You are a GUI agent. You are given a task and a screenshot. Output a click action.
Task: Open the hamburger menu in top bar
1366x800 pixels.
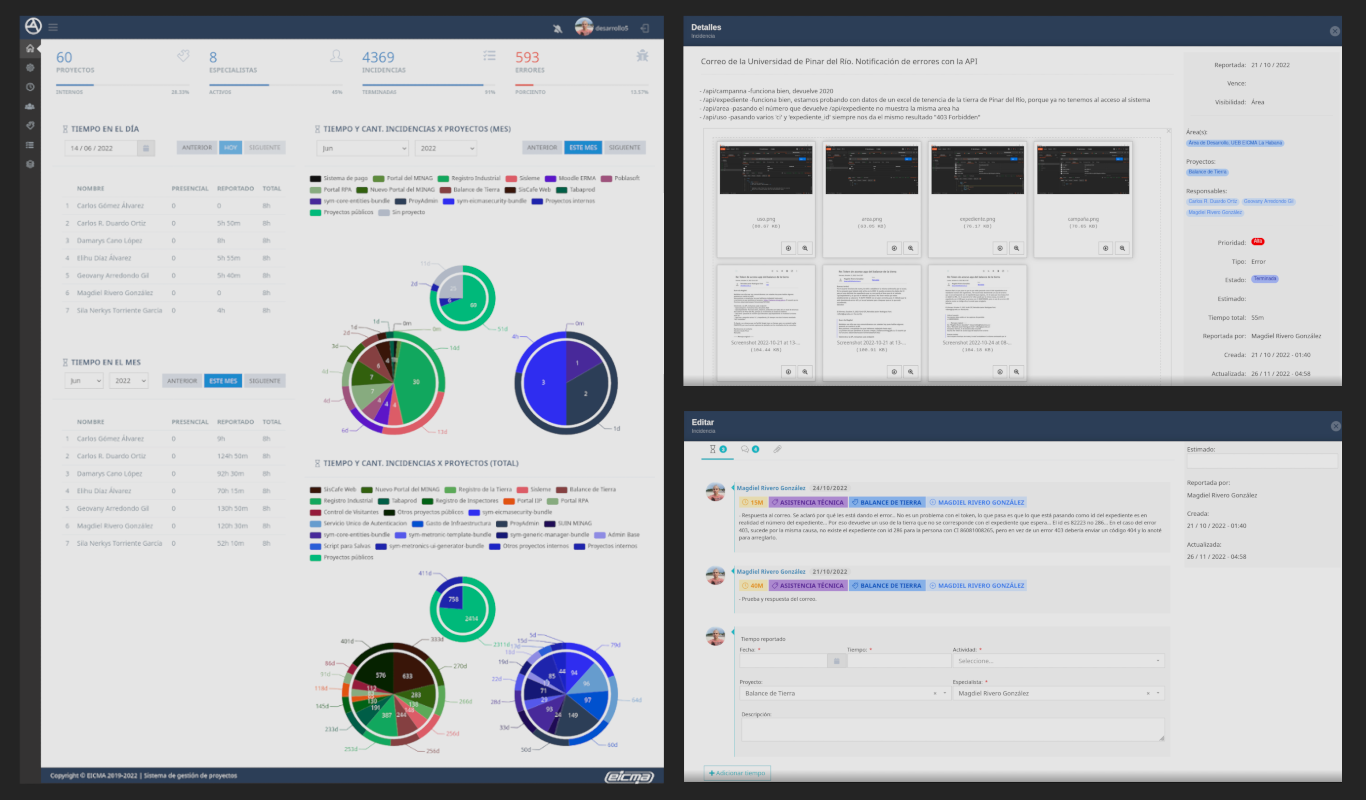[x=53, y=27]
